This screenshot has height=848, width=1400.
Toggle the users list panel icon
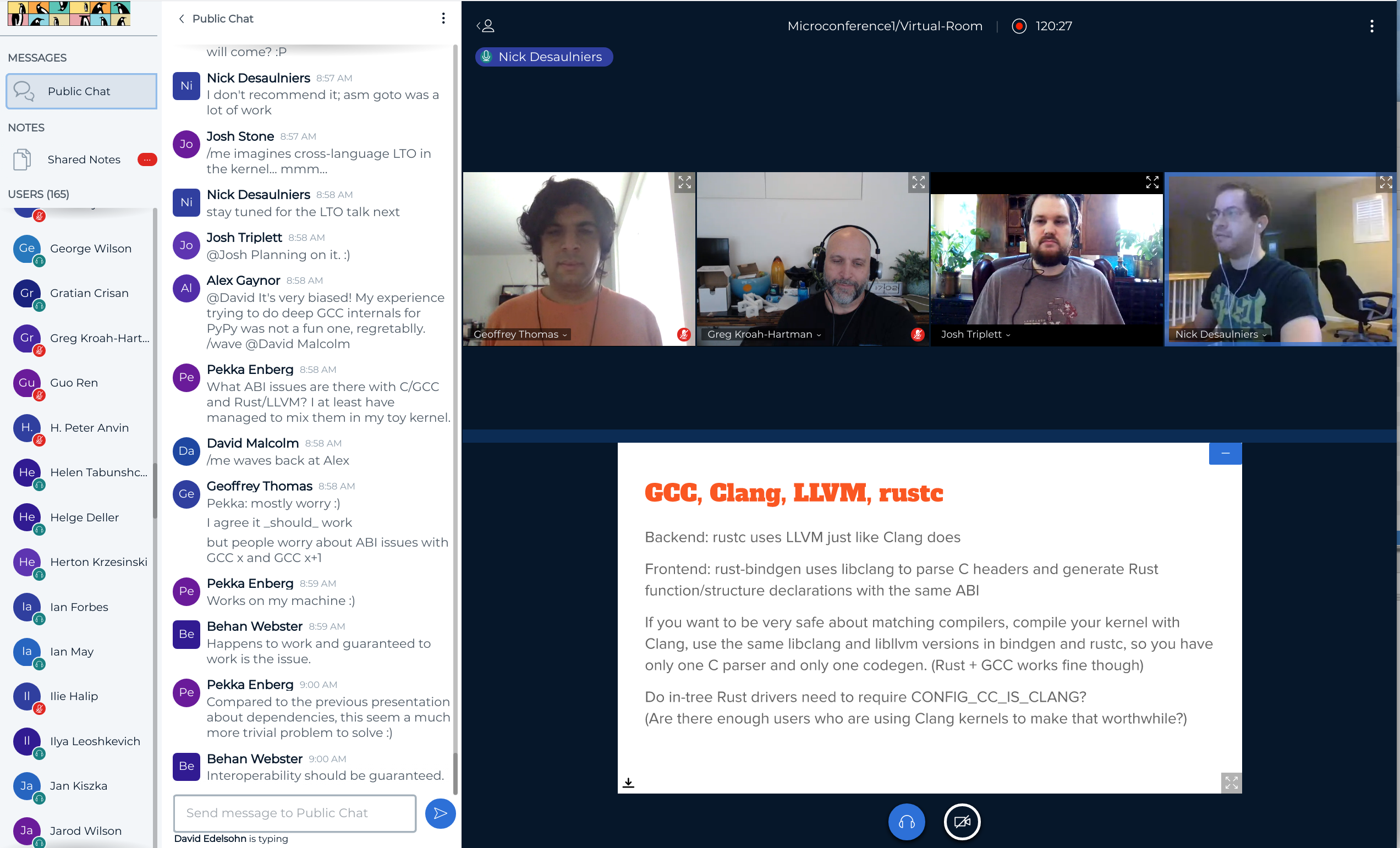pos(486,26)
